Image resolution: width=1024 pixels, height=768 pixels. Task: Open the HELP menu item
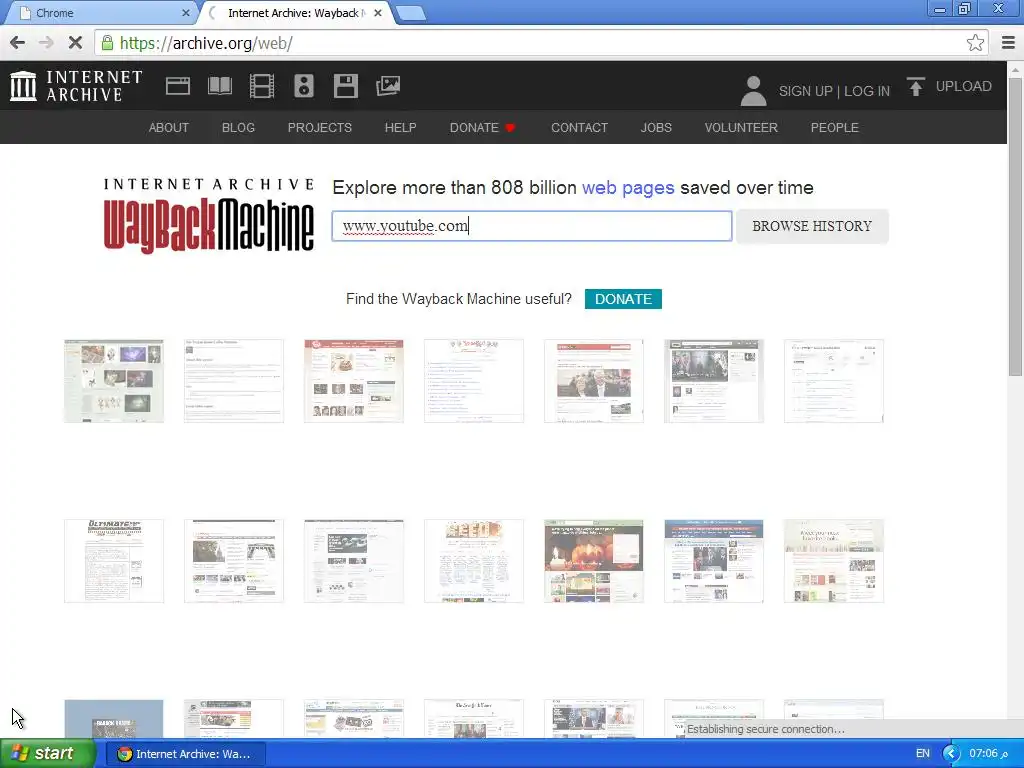[x=400, y=127]
